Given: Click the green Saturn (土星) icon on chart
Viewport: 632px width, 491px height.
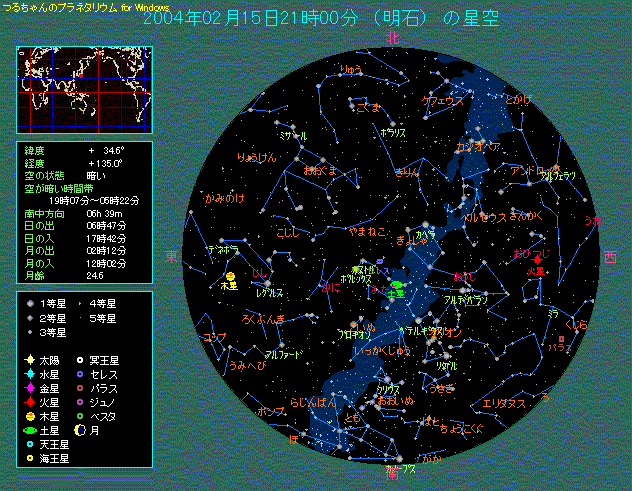Looking at the screenshot, I should (396, 287).
